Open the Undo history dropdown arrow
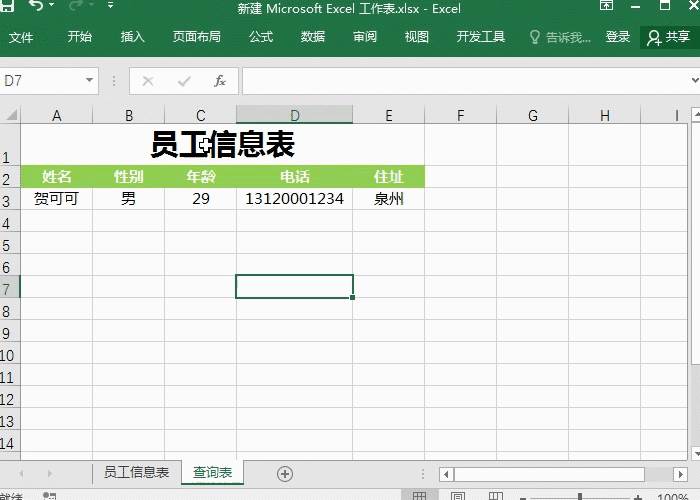This screenshot has height=500, width=700. click(x=52, y=5)
